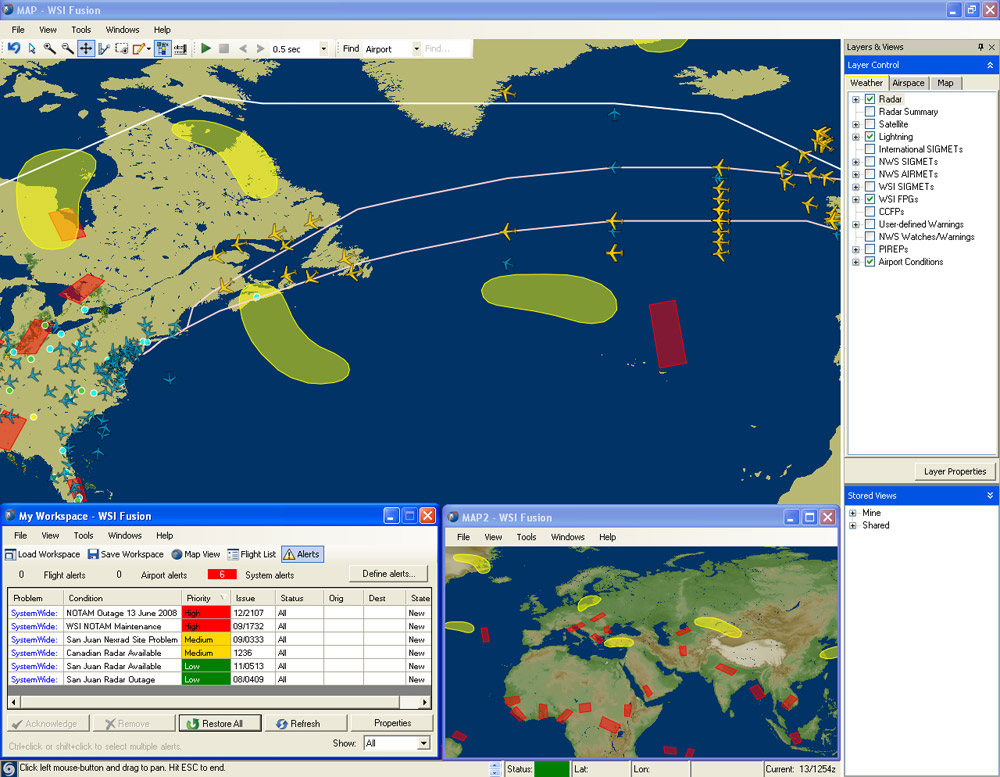Expand the NWS AIRMETs tree node
The width and height of the screenshot is (1000, 777).
pos(856,174)
